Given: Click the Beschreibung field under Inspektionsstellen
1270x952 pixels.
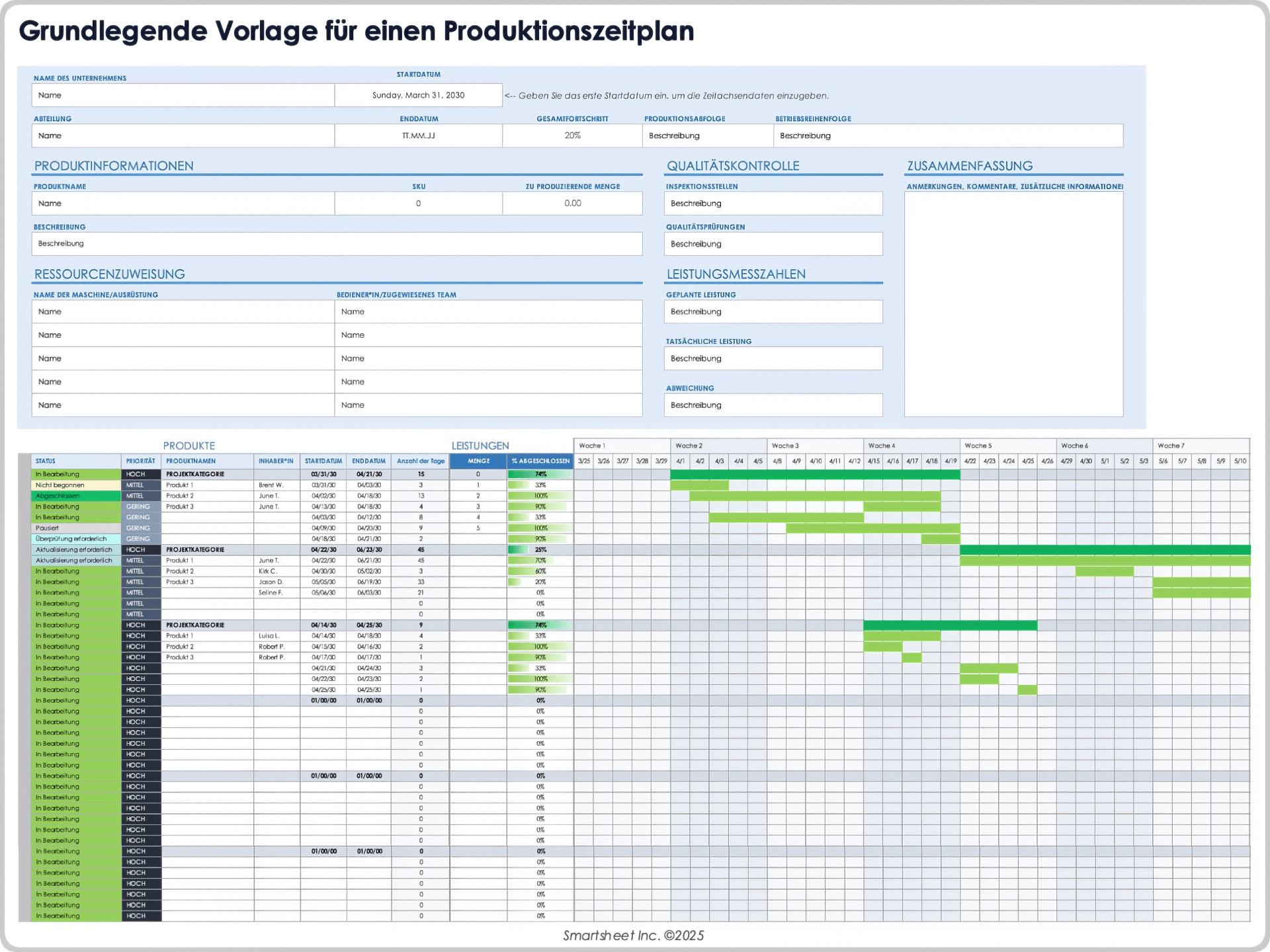Looking at the screenshot, I should coord(773,203).
